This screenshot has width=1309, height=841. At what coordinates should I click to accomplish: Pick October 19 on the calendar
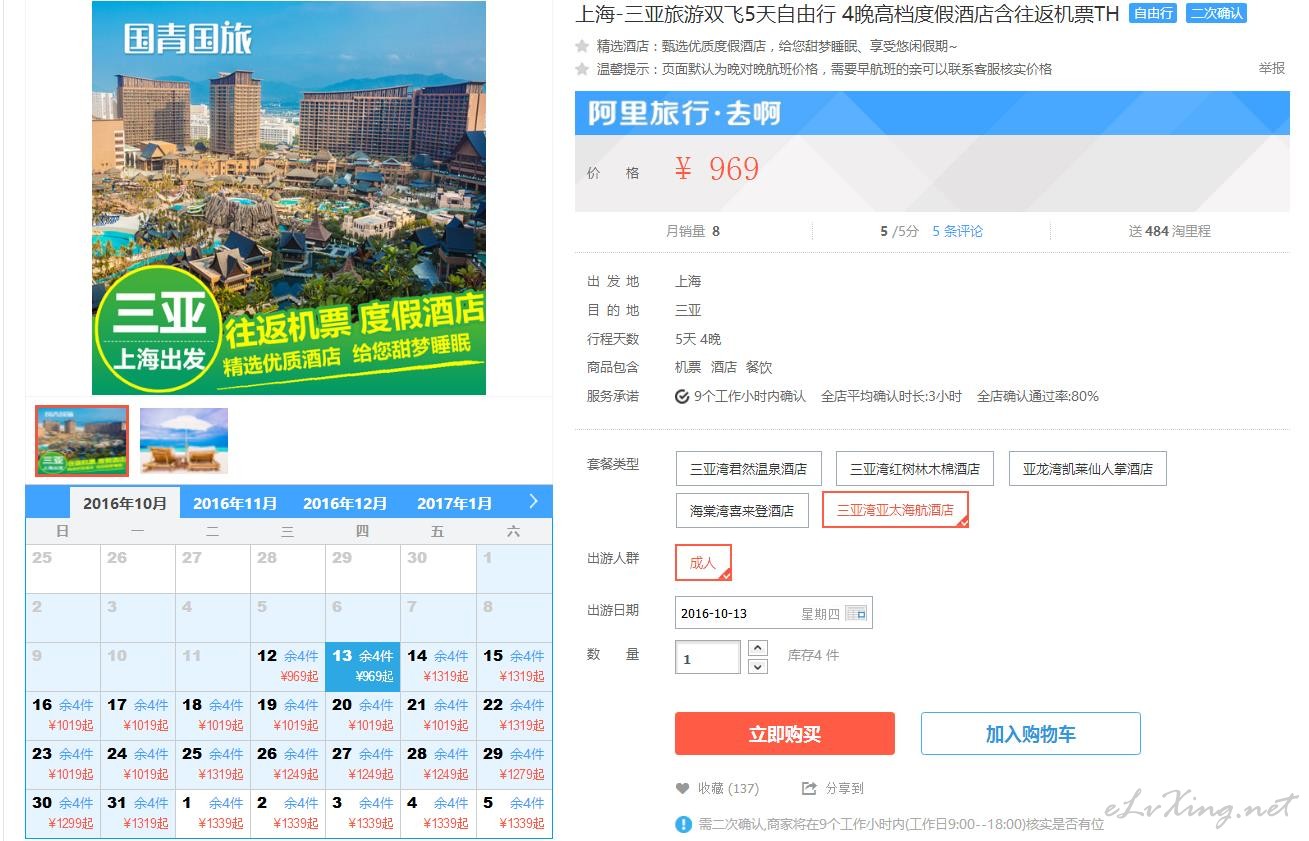point(288,716)
